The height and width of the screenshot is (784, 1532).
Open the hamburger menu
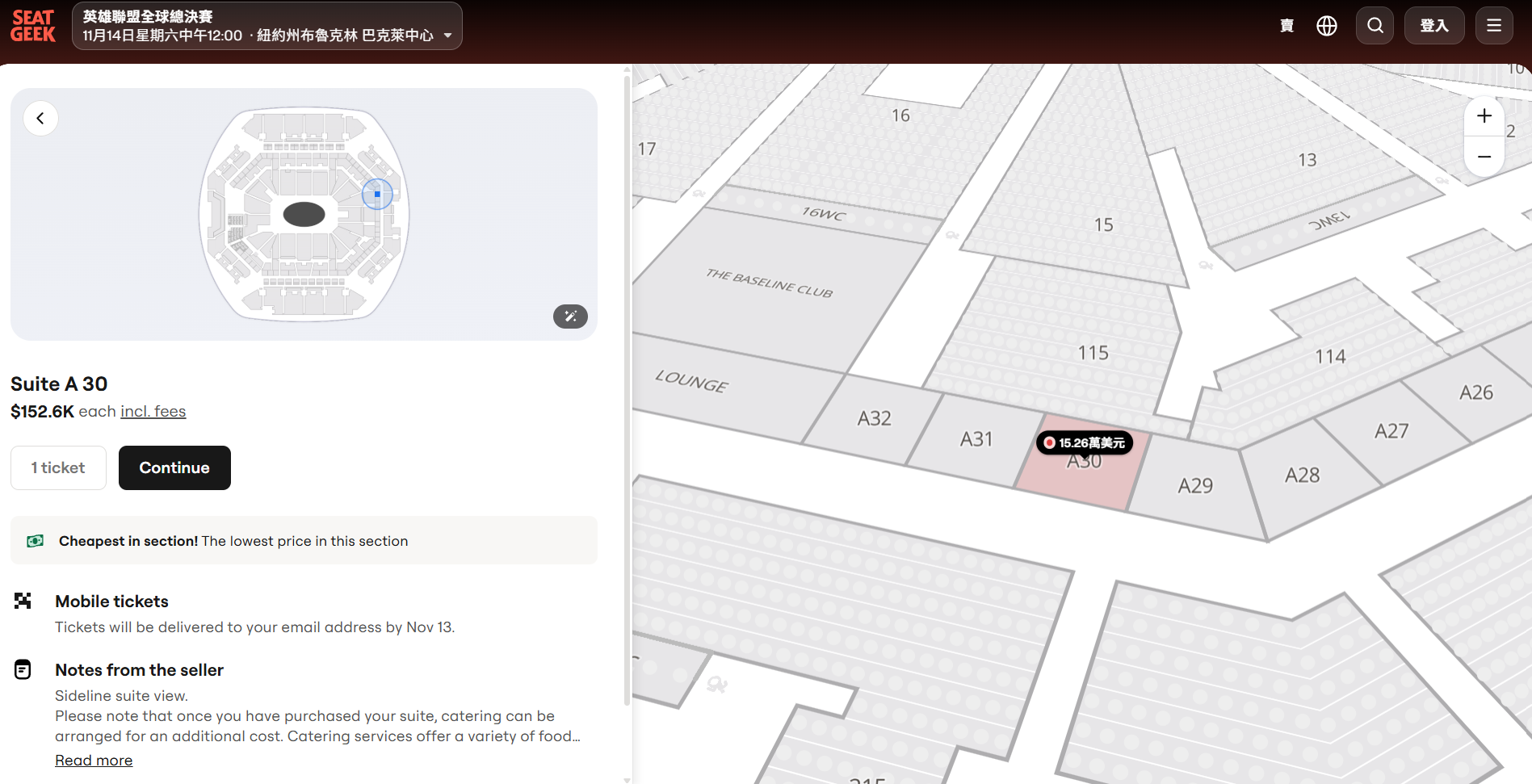click(1494, 26)
